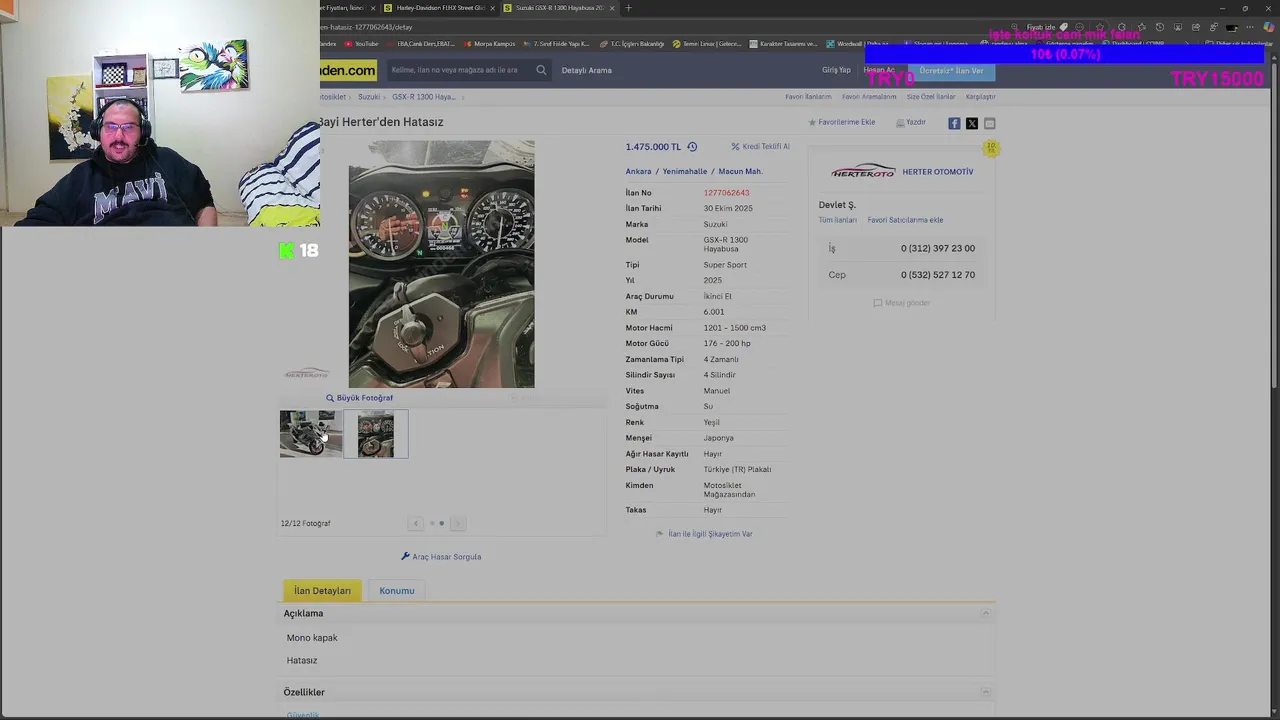Click Büyük Fotoğraf magnifier link
1280x720 pixels.
coord(359,398)
